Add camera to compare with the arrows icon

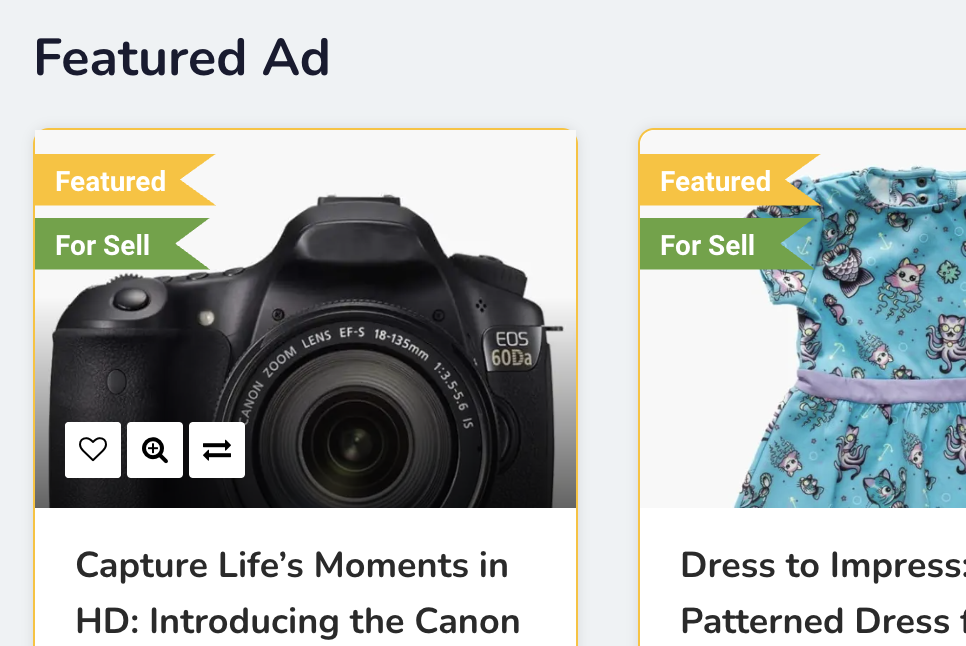tap(217, 450)
